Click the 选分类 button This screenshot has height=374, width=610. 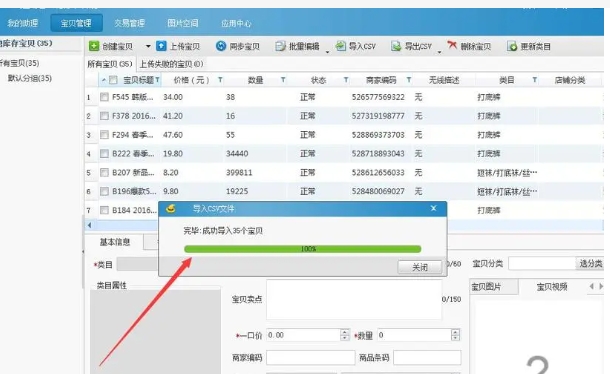[x=590, y=263]
